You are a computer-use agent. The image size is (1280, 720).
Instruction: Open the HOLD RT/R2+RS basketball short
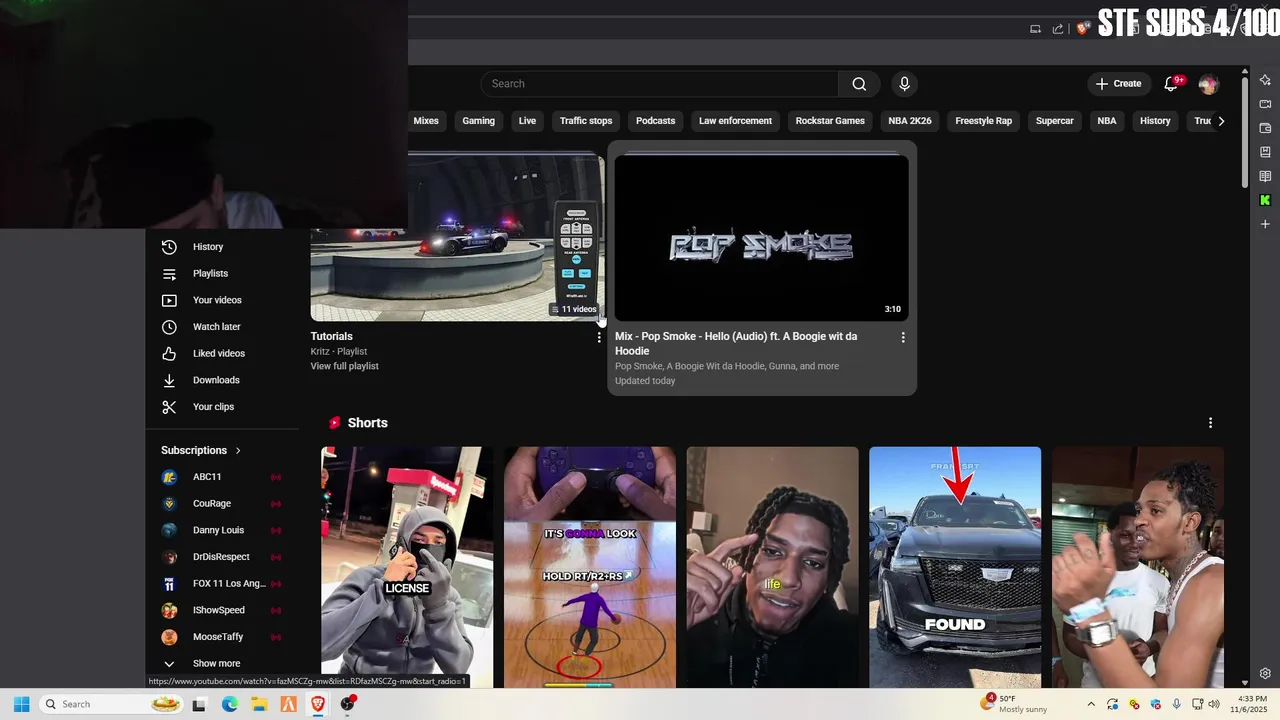(590, 567)
